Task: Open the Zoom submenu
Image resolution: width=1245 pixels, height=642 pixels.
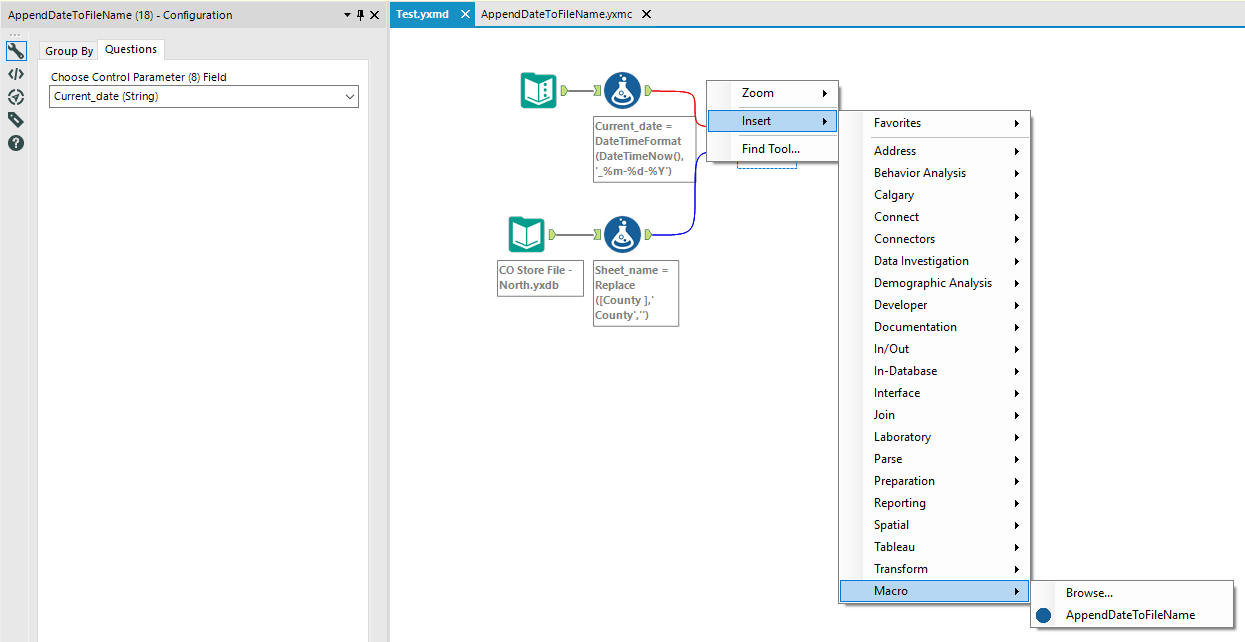Action: (772, 93)
